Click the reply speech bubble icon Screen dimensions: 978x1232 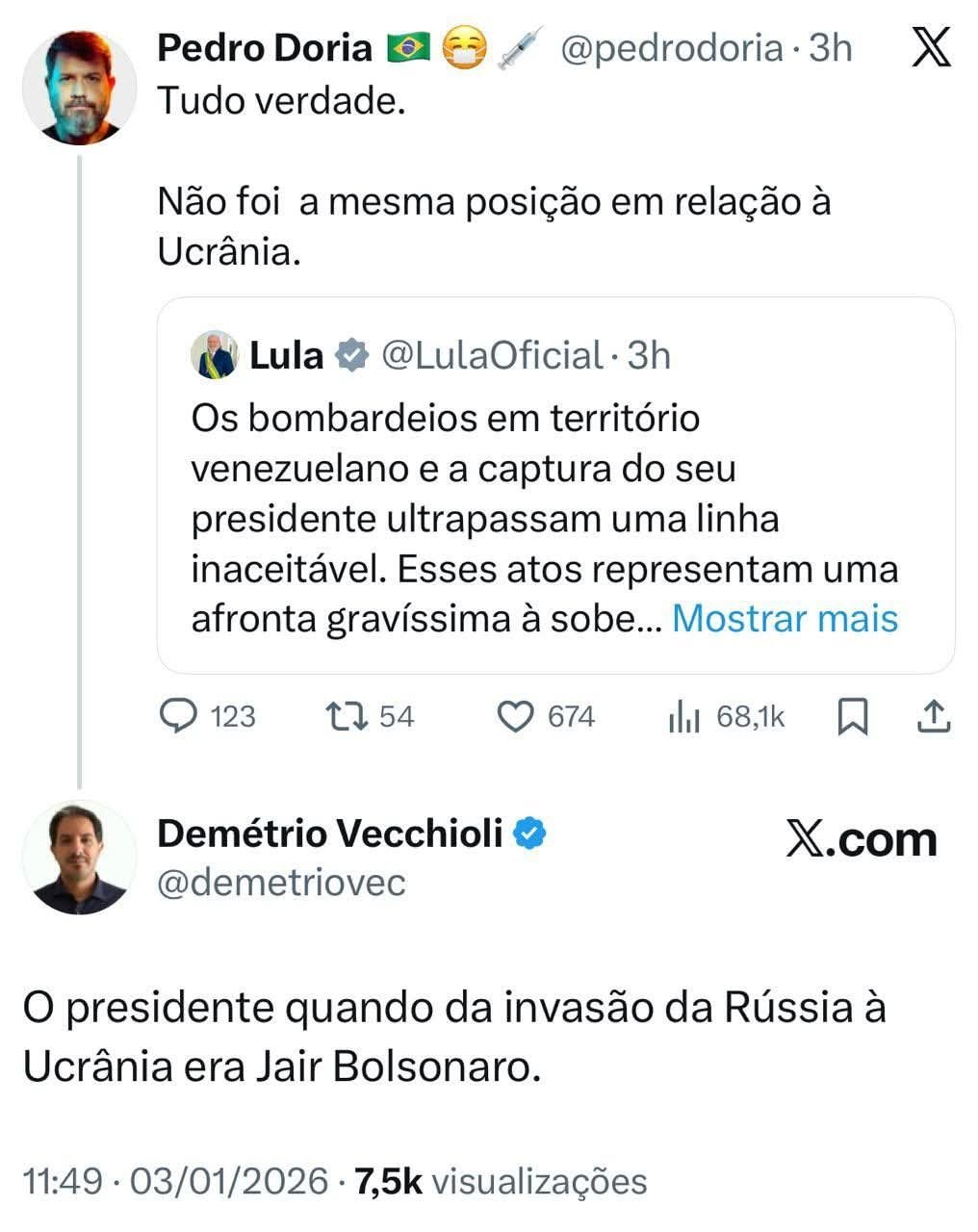[x=177, y=716]
